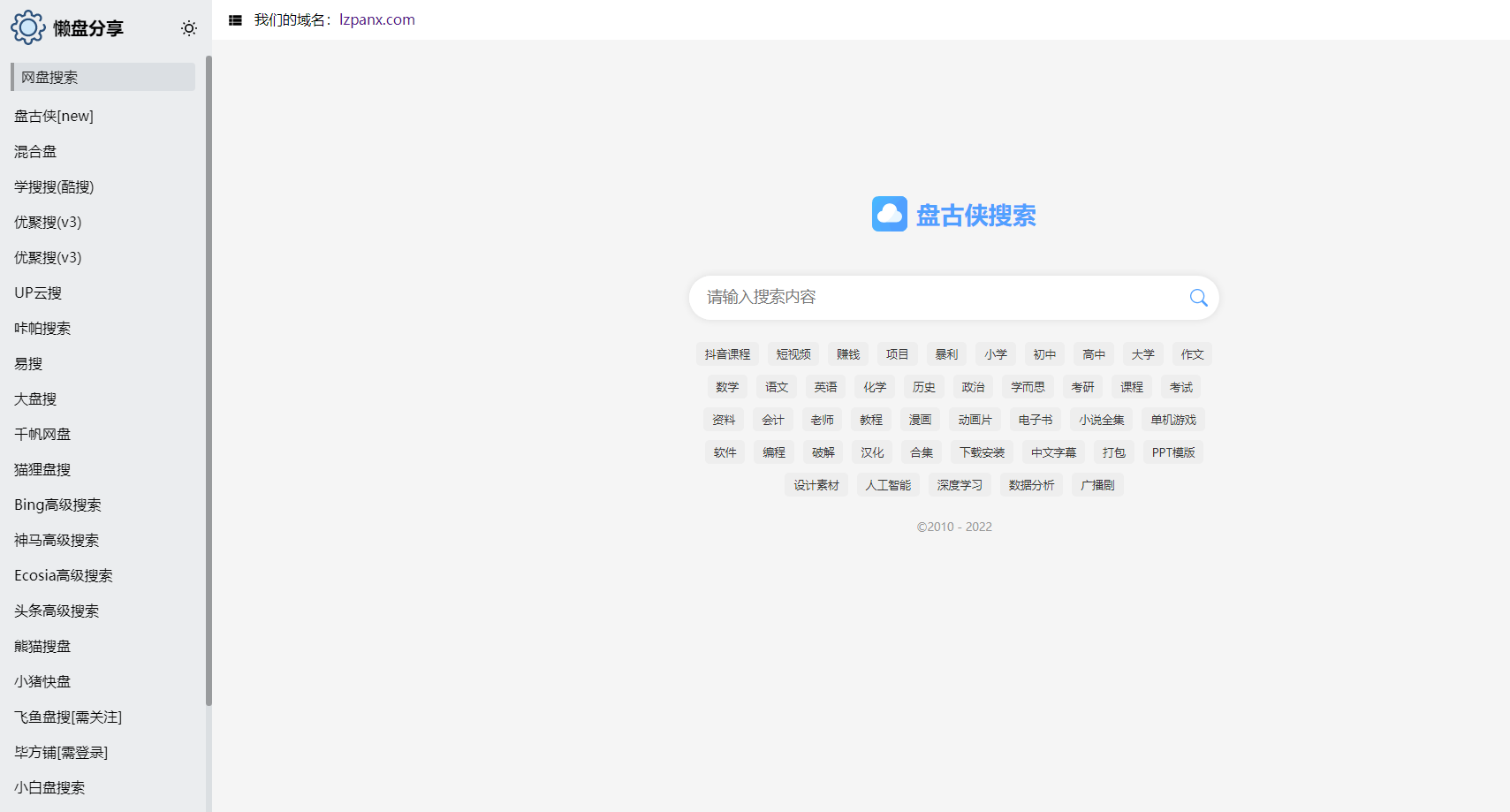Image resolution: width=1510 pixels, height=812 pixels.
Task: Click the 单机游戏 keyword tag
Action: (1173, 420)
